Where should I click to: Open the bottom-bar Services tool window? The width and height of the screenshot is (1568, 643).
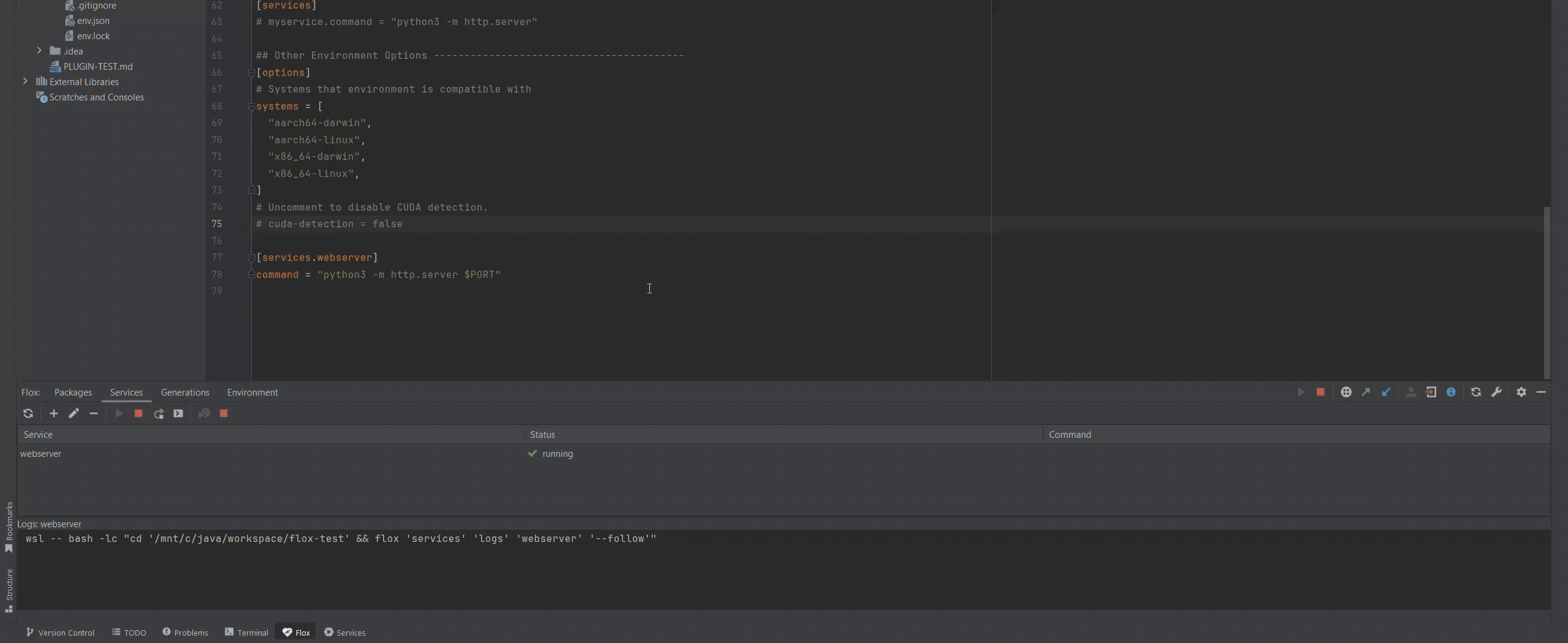coord(345,633)
